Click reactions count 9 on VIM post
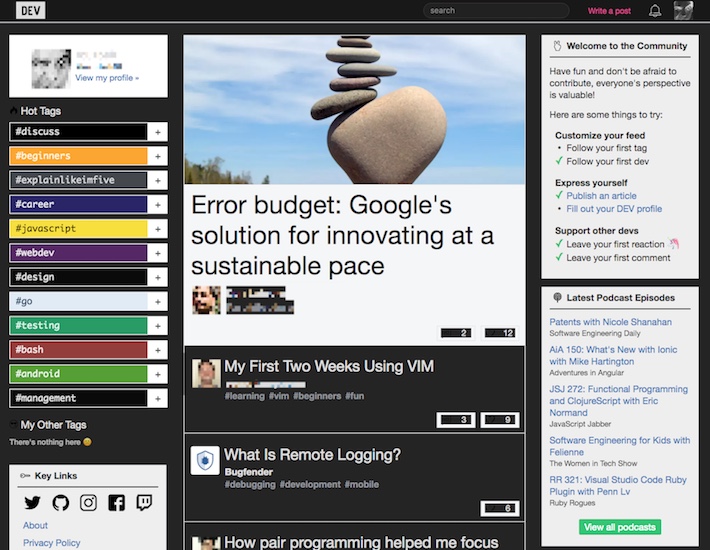The width and height of the screenshot is (710, 550). tap(500, 420)
